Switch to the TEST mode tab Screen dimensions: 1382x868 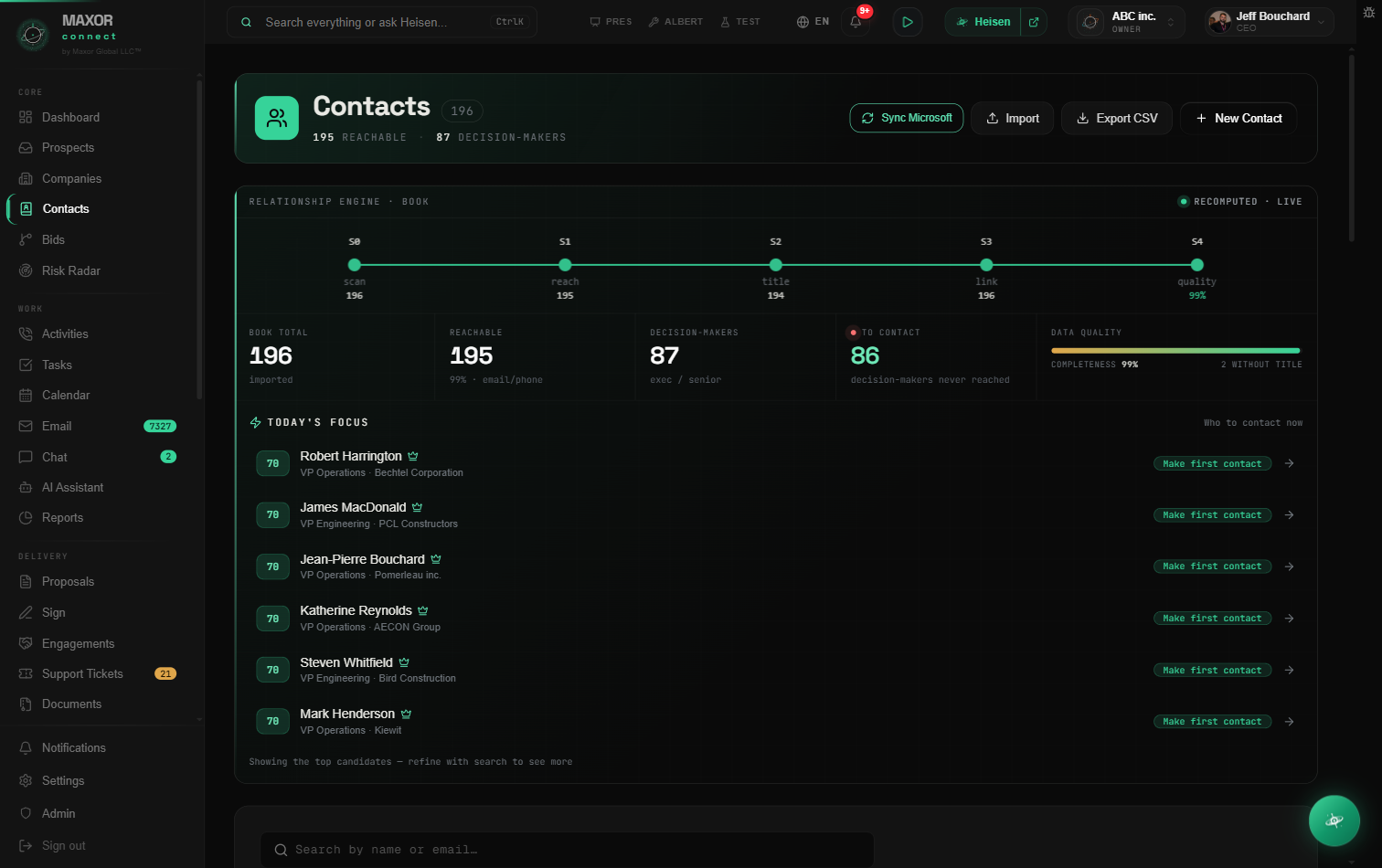[739, 22]
